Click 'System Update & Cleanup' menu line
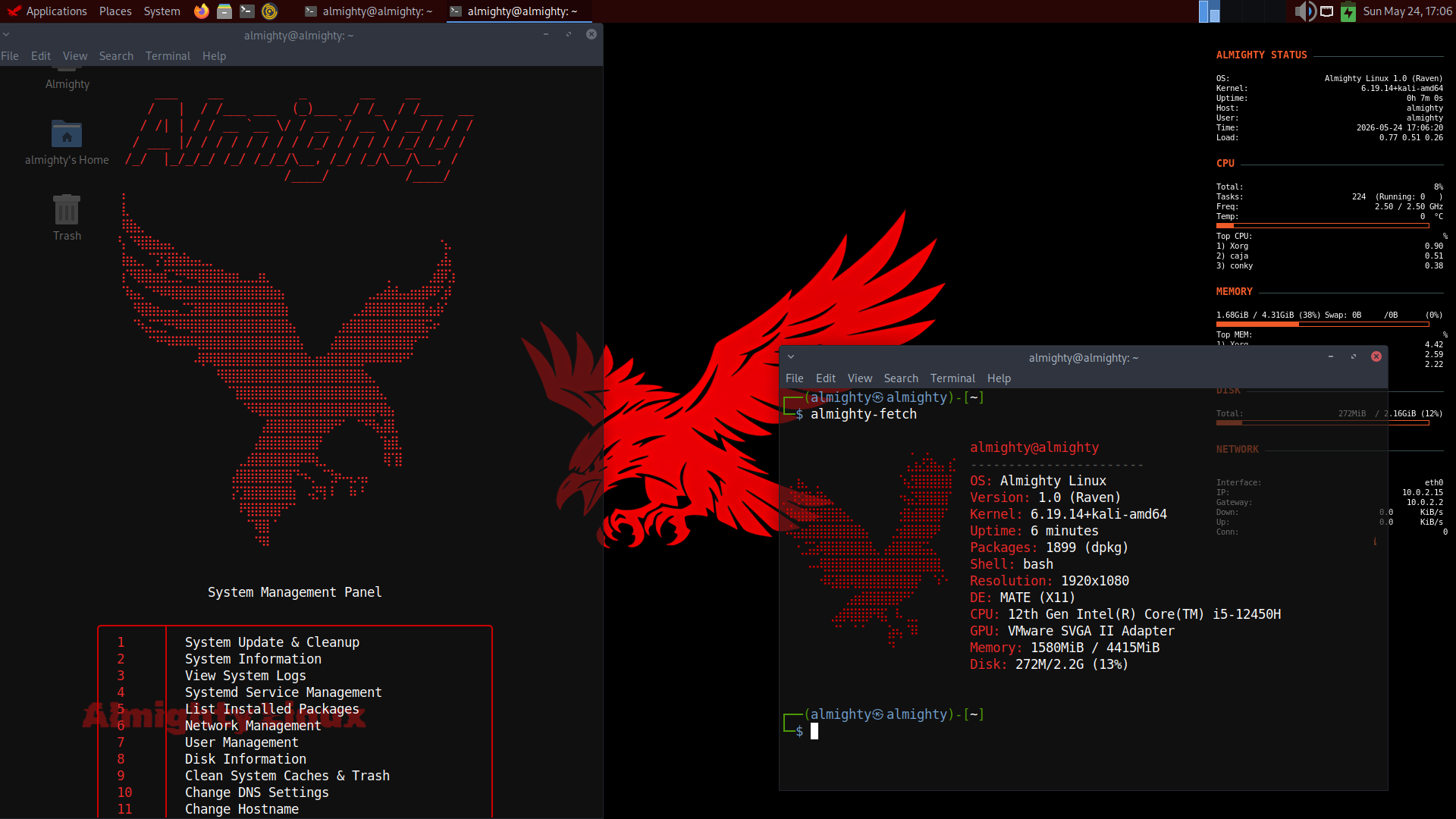The image size is (1456, 819). coord(272,642)
